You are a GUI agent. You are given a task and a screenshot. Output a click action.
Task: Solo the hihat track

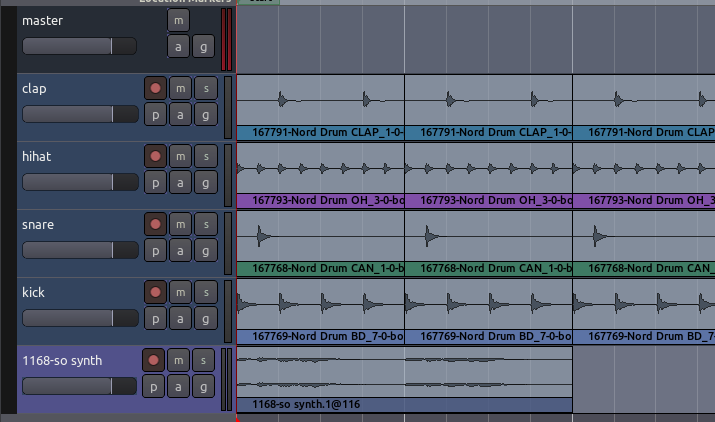pos(206,156)
